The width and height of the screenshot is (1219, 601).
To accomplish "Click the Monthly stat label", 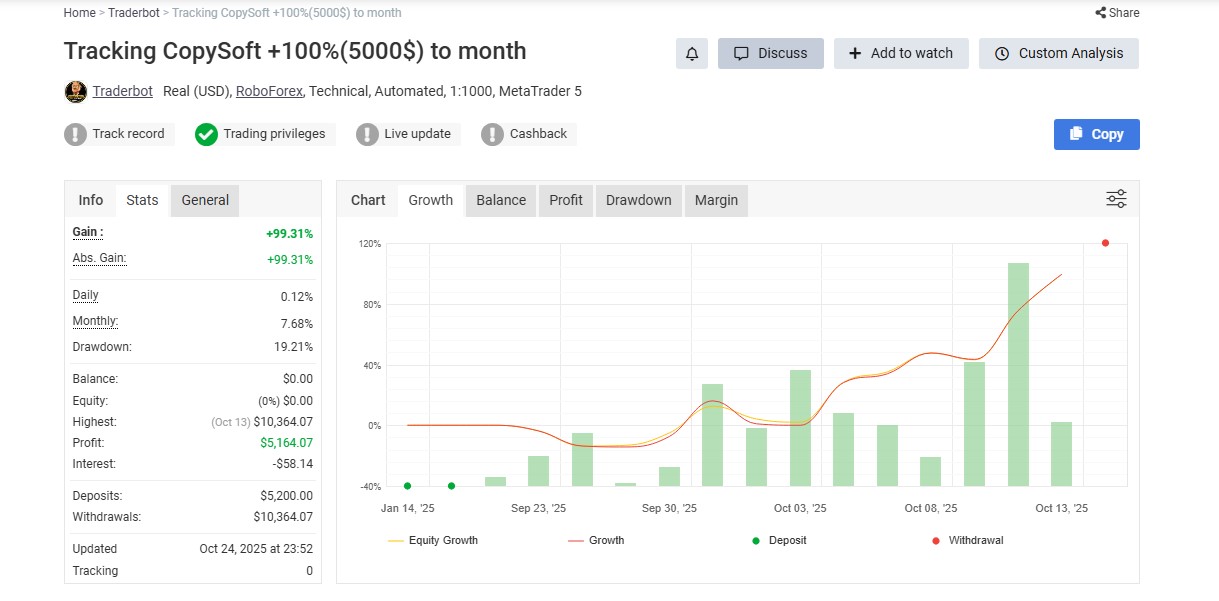I will (95, 321).
